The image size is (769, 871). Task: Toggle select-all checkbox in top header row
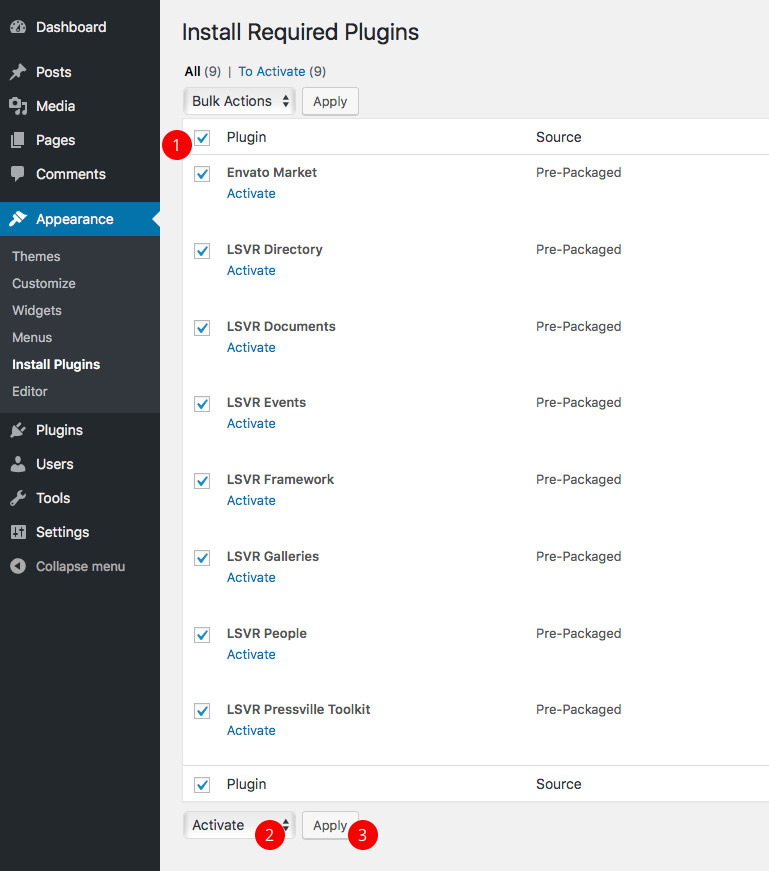click(202, 138)
